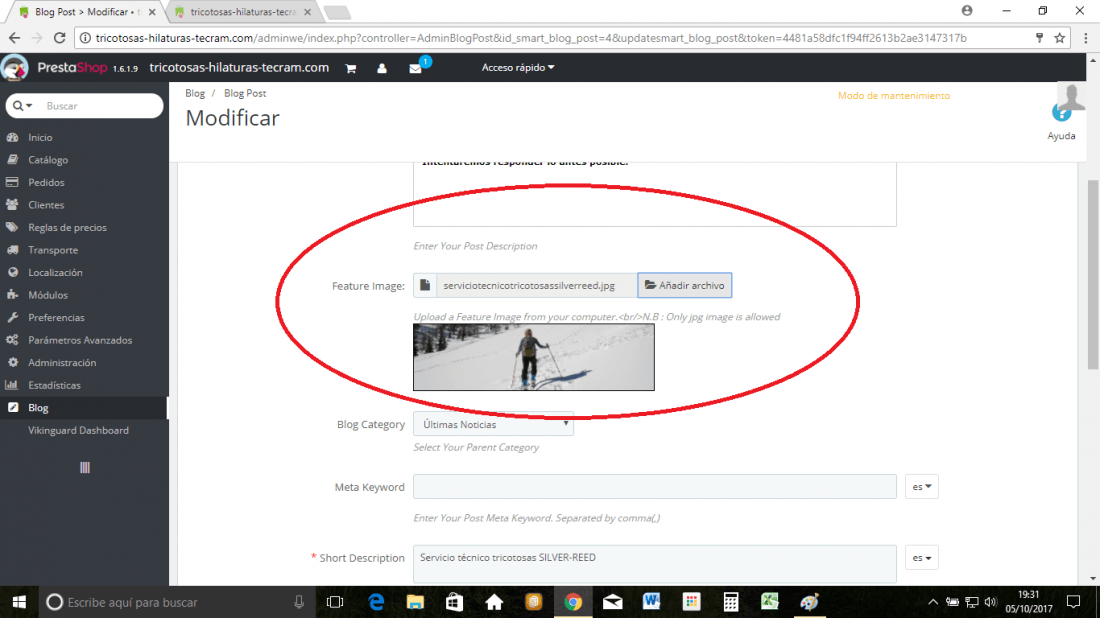Viewport: 1100px width, 618px height.
Task: Click the feature image file name field
Action: coord(537,286)
